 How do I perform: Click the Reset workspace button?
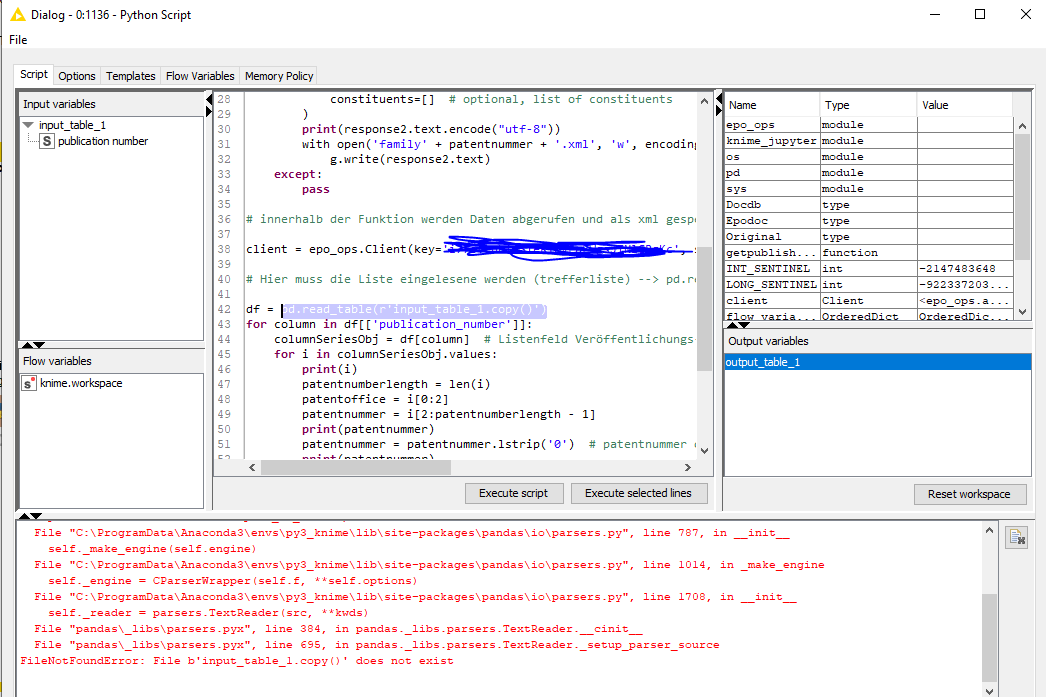click(x=969, y=494)
